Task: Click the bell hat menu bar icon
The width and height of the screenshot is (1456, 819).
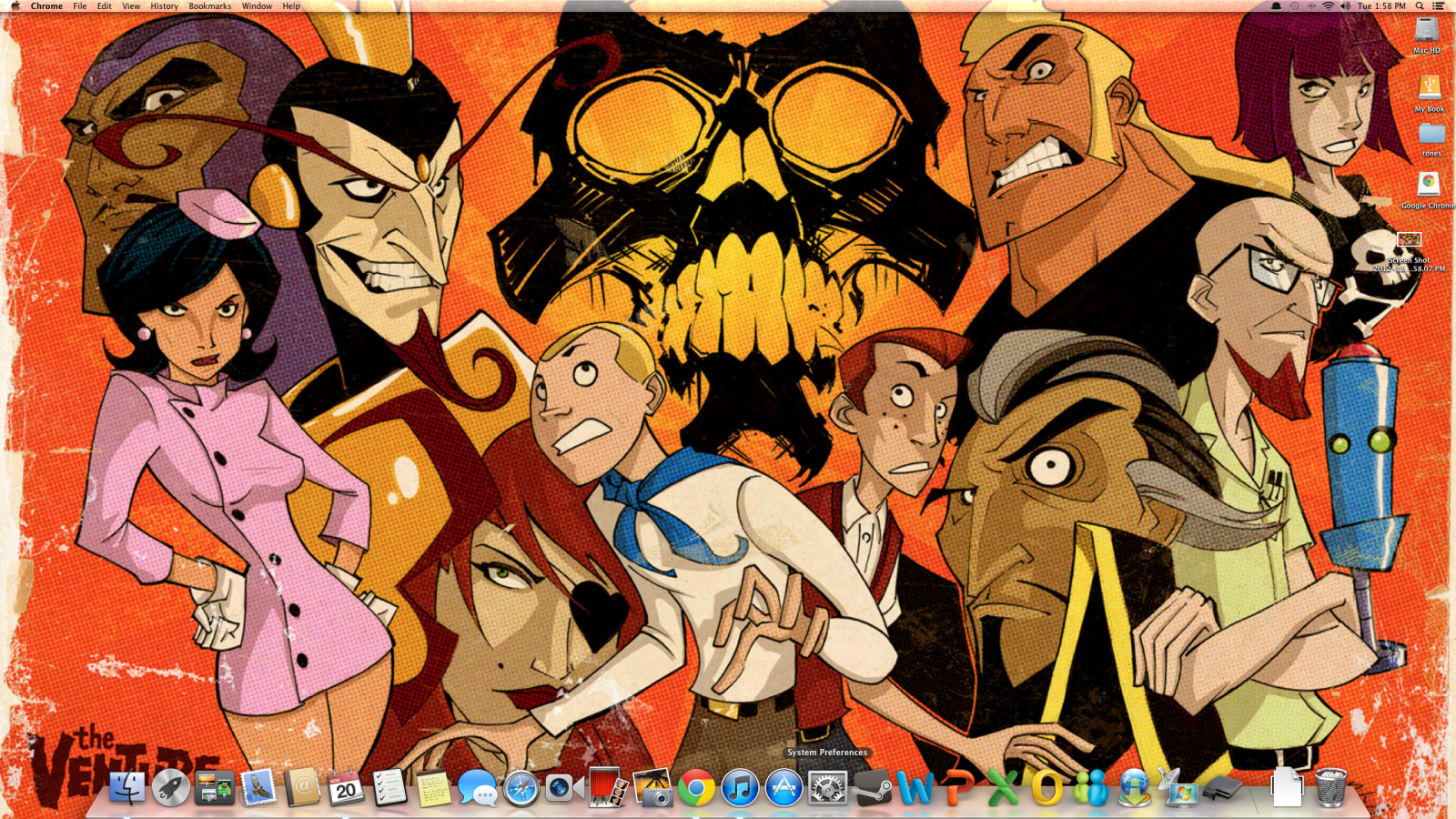Action: point(1276,5)
